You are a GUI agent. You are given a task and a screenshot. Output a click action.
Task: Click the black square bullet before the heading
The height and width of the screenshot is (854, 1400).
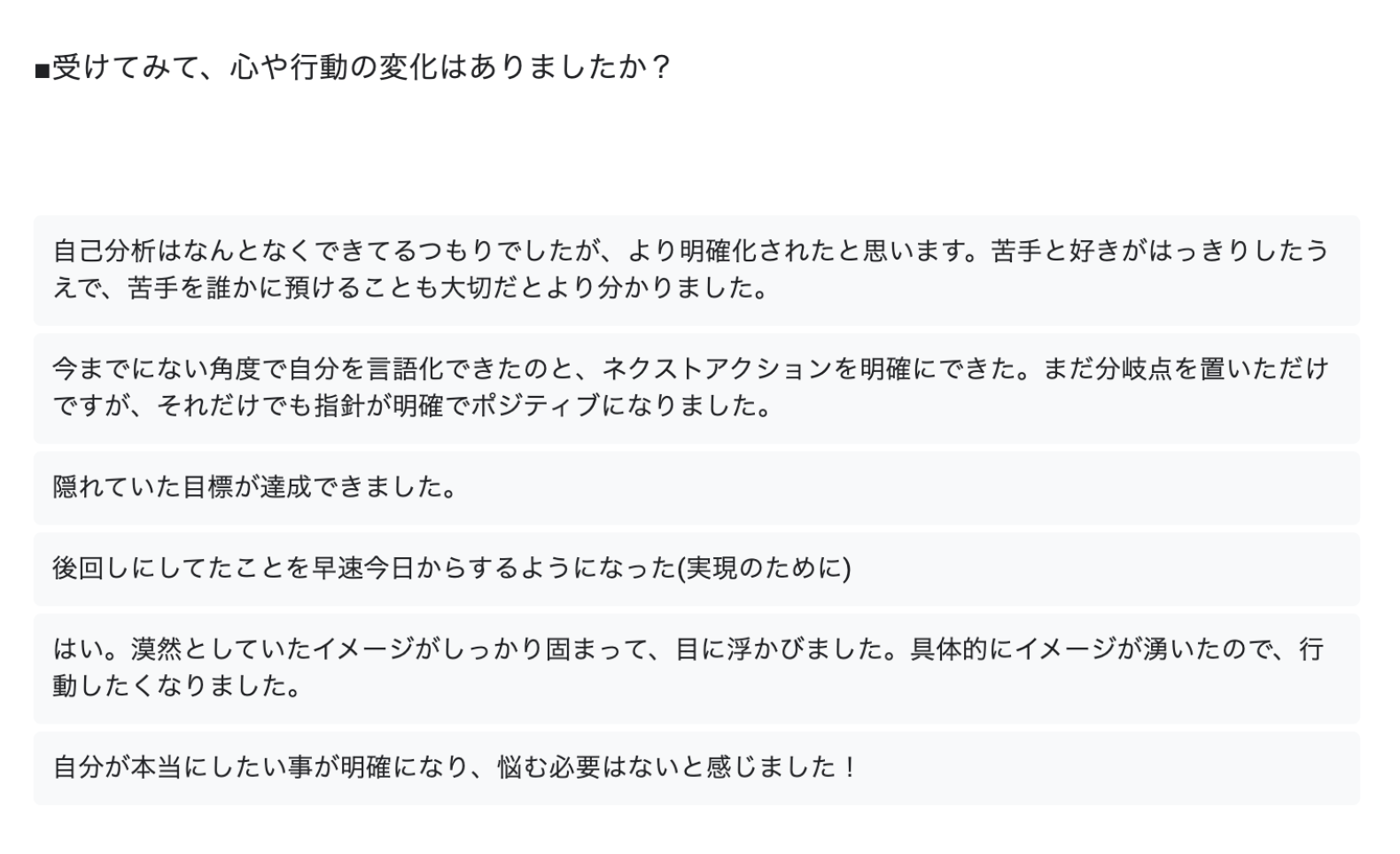(42, 71)
